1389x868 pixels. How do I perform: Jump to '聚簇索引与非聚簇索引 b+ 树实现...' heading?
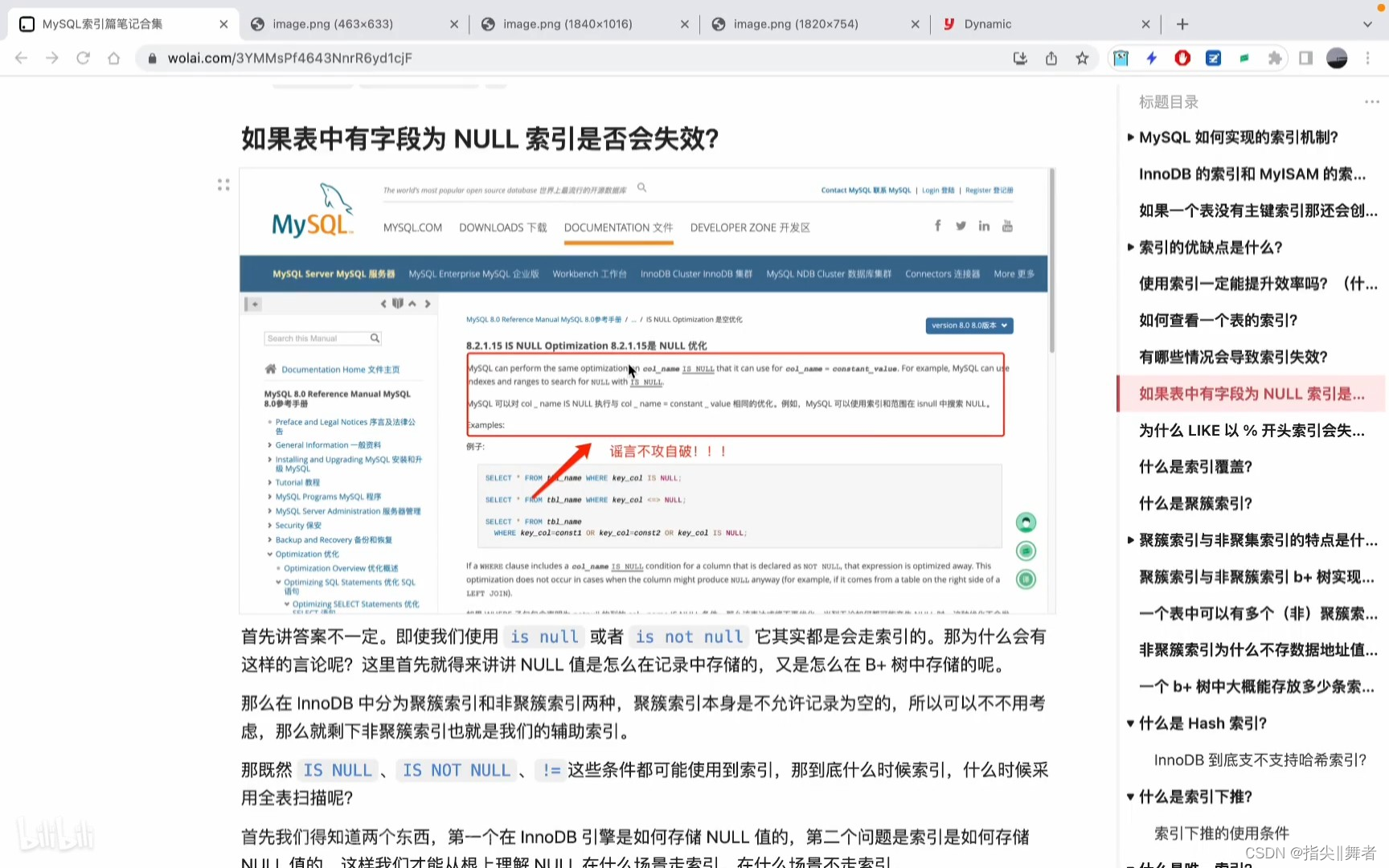[x=1256, y=577]
